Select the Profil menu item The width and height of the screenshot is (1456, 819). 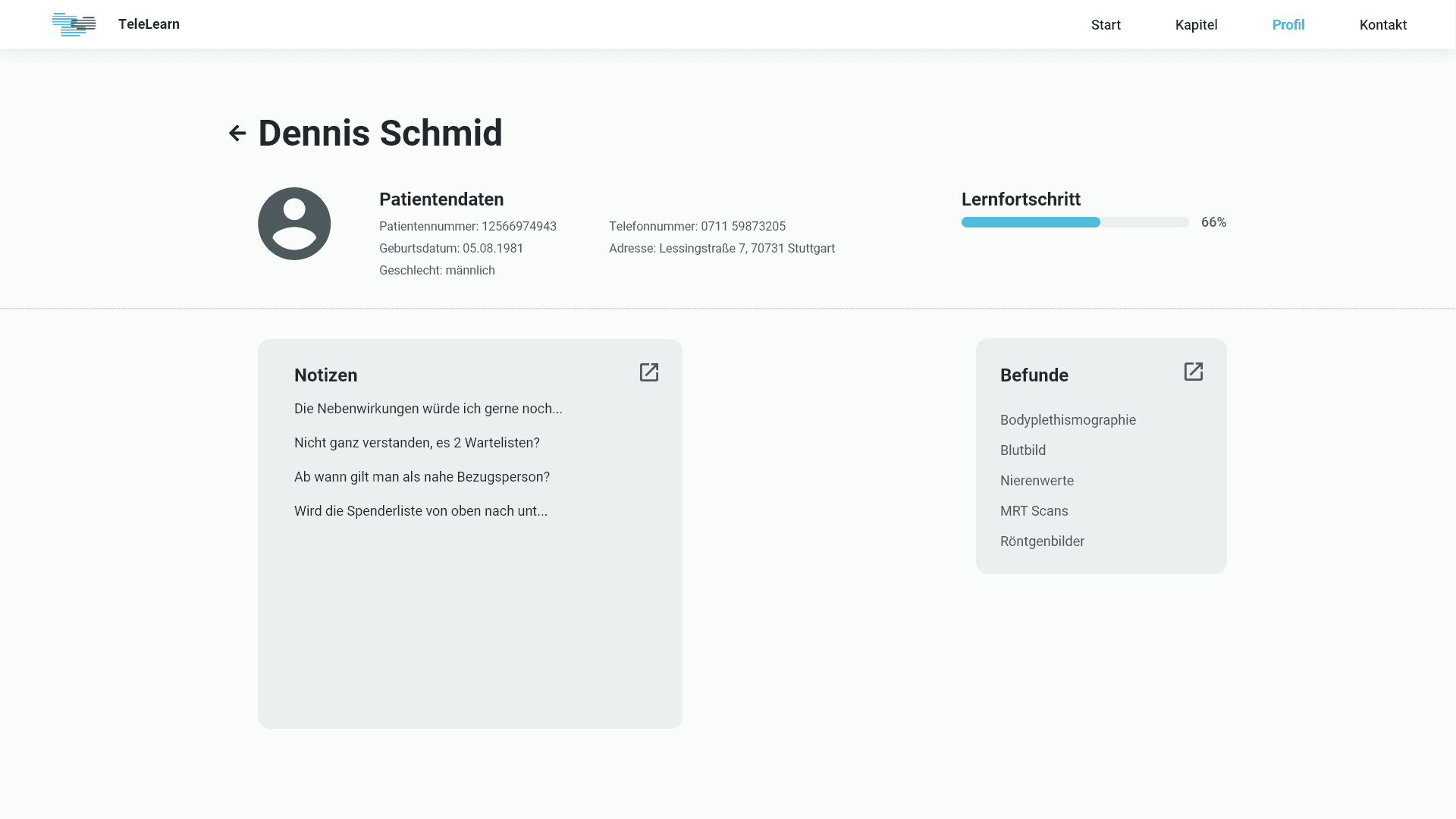(x=1288, y=25)
